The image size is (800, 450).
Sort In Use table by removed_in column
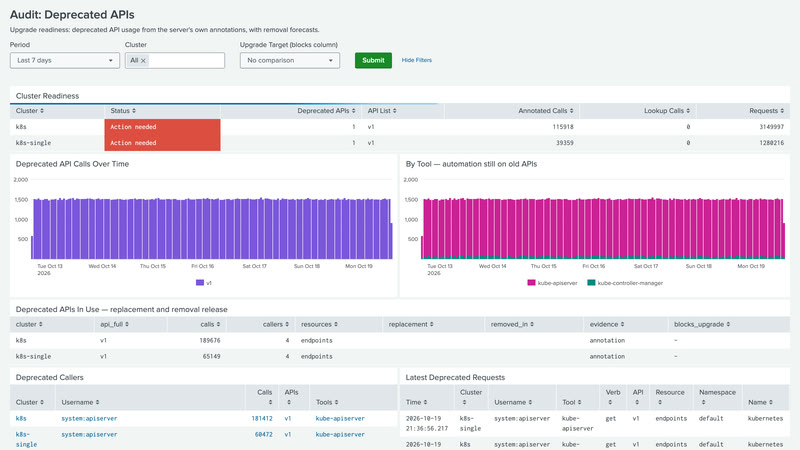click(x=512, y=324)
